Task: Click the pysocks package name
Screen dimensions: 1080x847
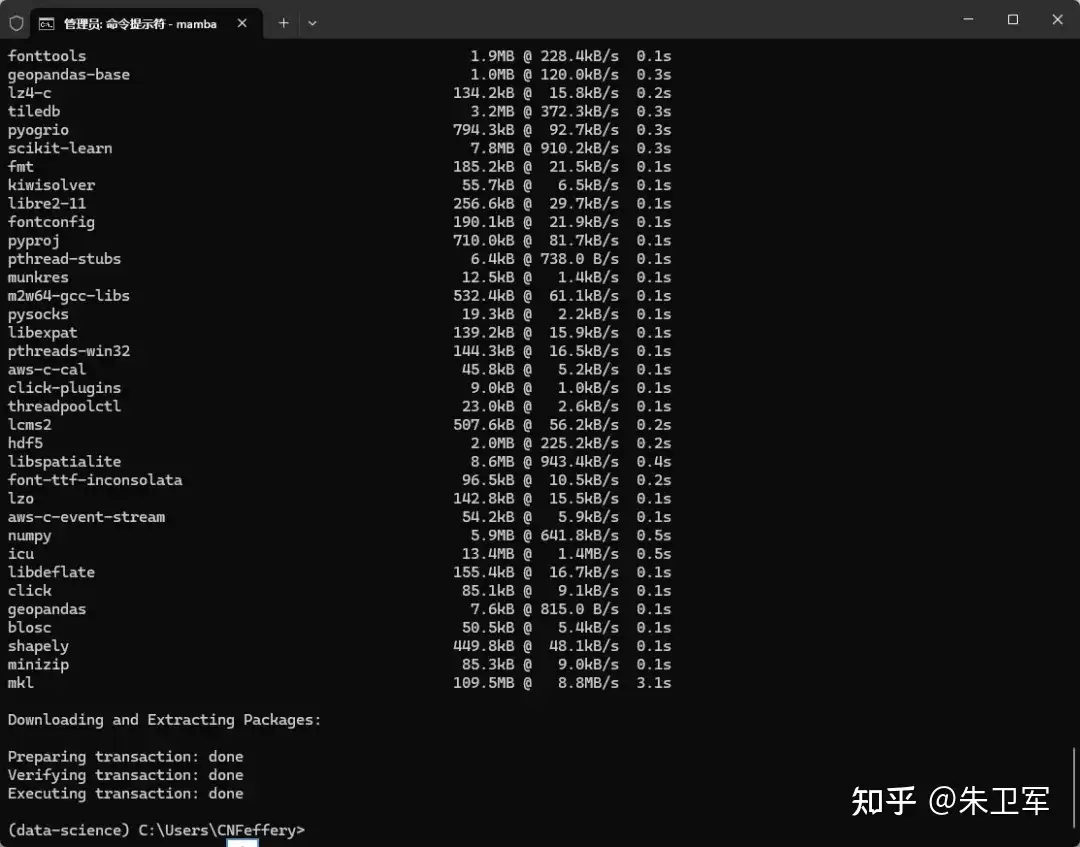Action: 38,315
